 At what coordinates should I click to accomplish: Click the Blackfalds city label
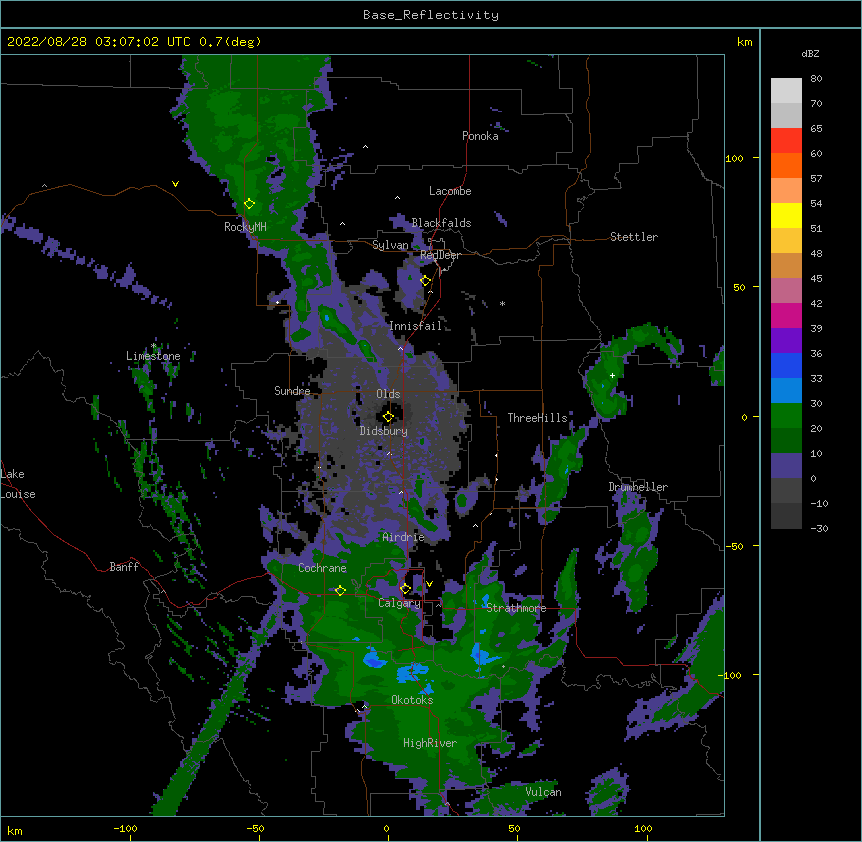click(441, 223)
